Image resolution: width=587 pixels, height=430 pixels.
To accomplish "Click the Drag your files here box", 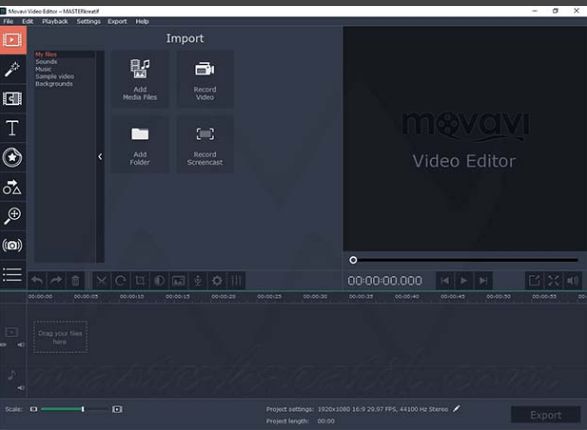I will 60,337.
